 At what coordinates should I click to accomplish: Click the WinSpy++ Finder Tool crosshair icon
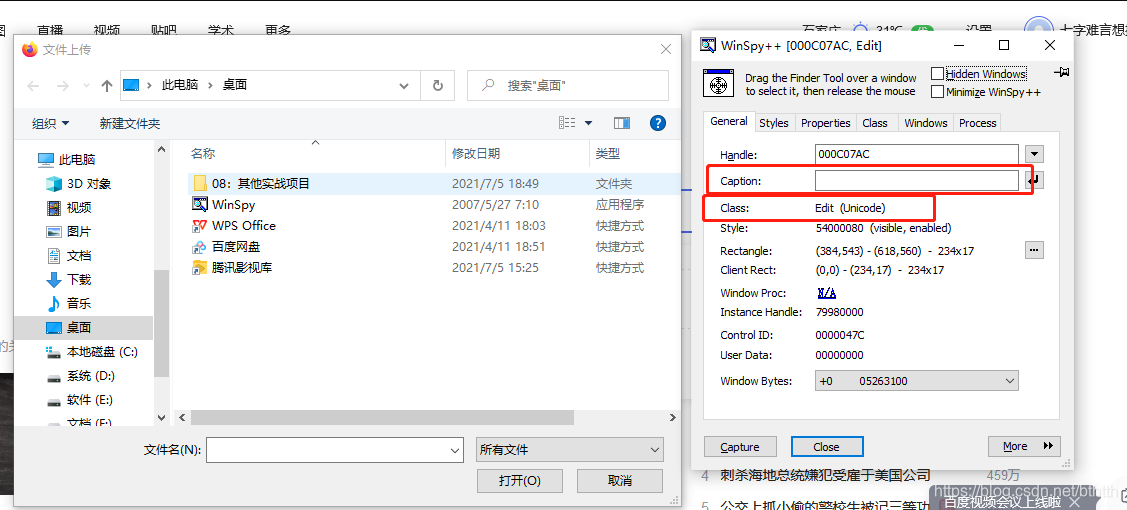coord(718,83)
